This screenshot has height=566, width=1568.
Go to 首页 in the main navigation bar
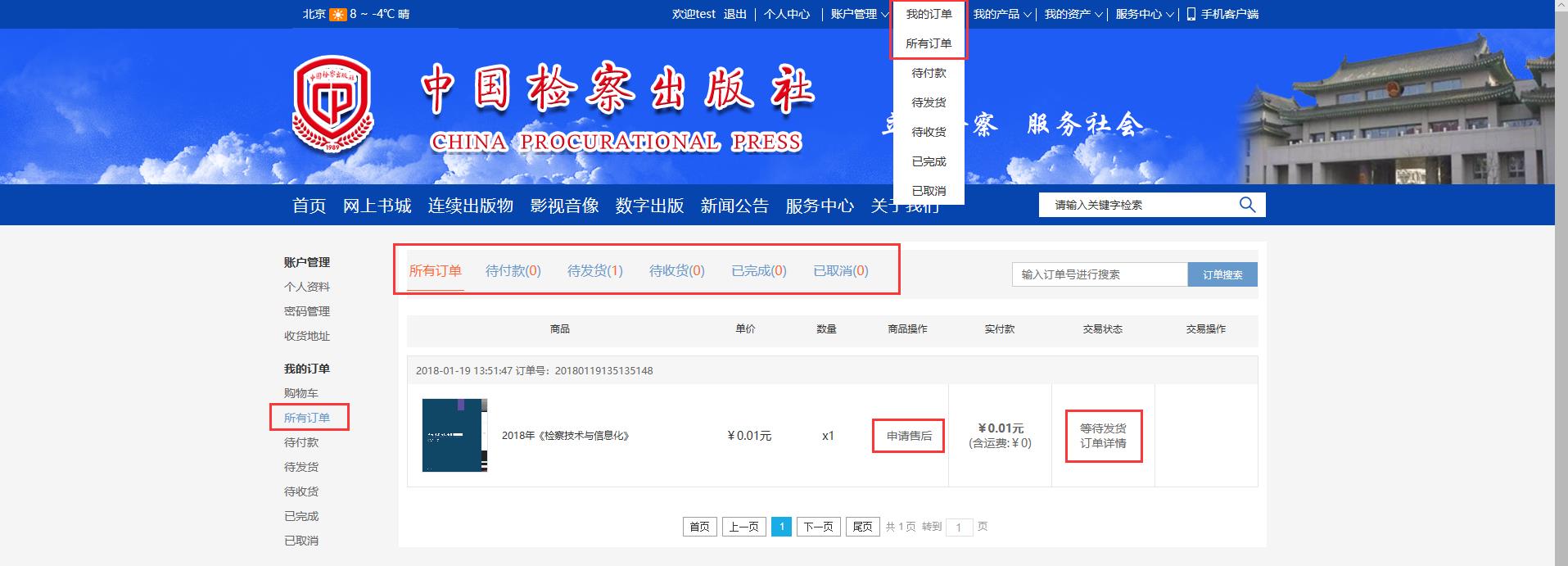click(x=310, y=206)
